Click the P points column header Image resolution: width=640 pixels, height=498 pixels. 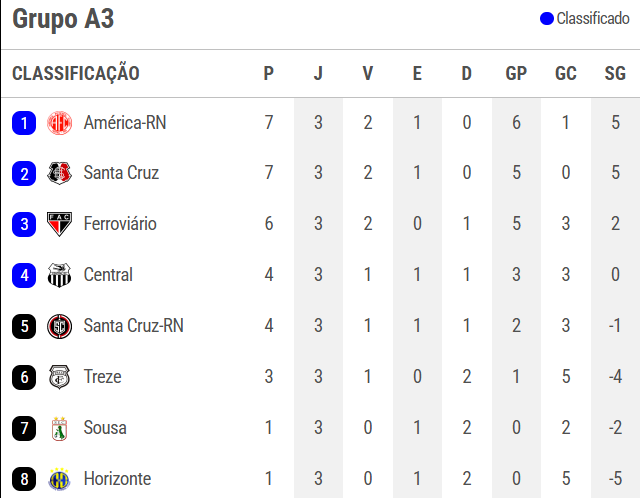click(268, 73)
